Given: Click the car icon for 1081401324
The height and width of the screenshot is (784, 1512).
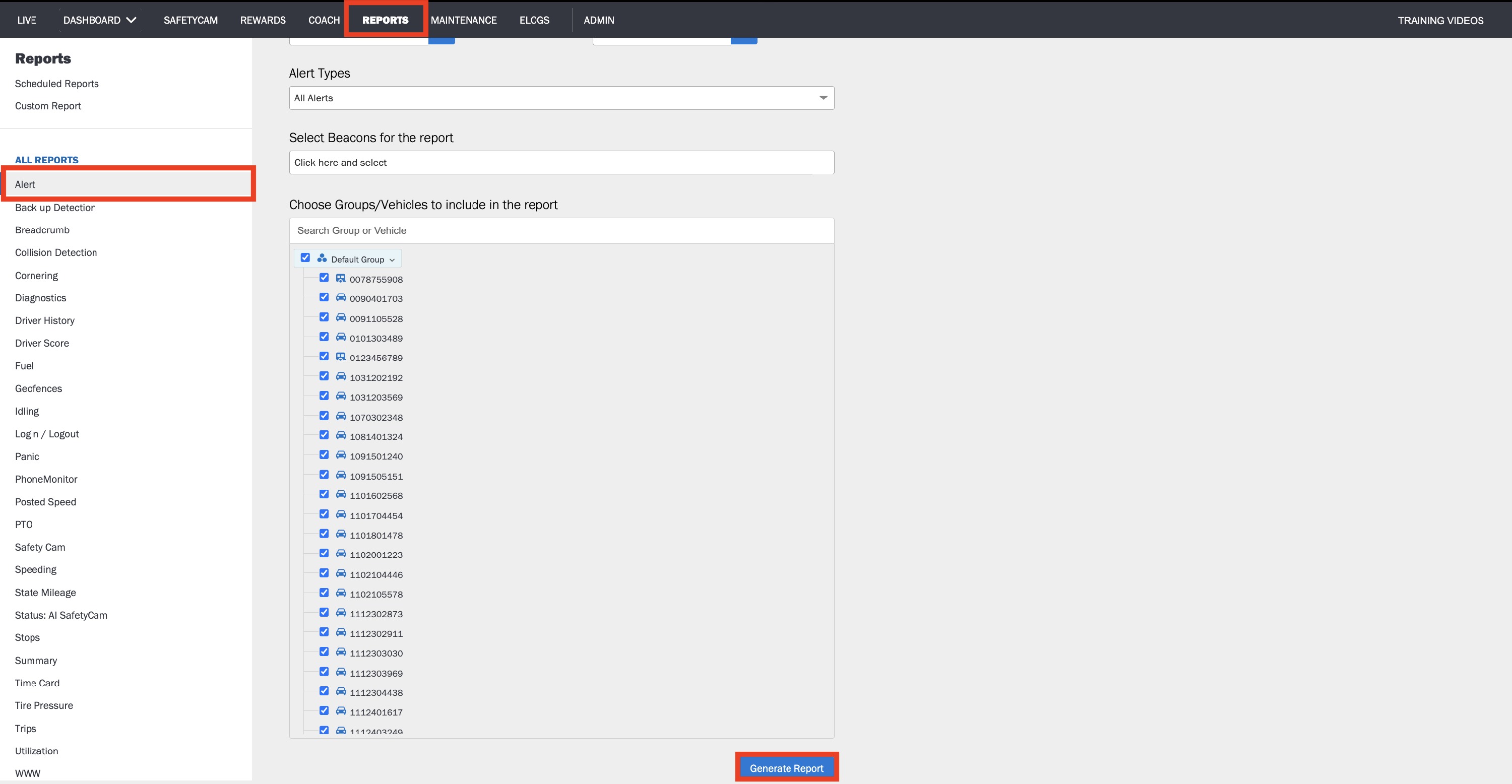Looking at the screenshot, I should [340, 435].
